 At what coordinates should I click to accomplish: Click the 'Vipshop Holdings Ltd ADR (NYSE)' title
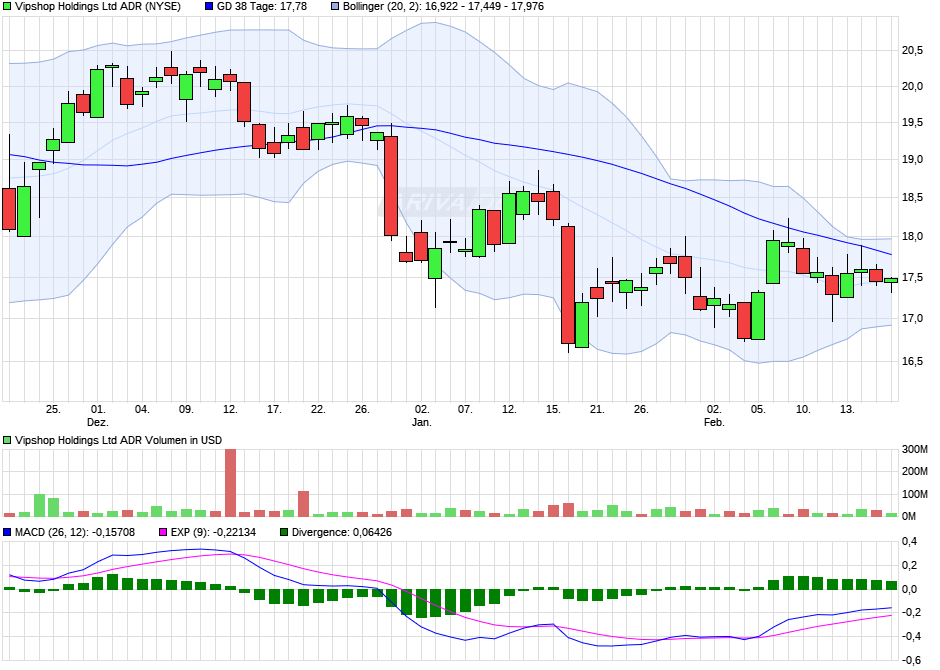(98, 7)
